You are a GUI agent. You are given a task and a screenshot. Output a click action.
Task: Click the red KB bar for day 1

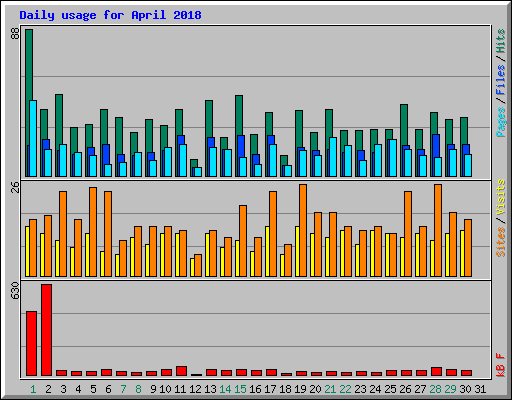point(31,343)
